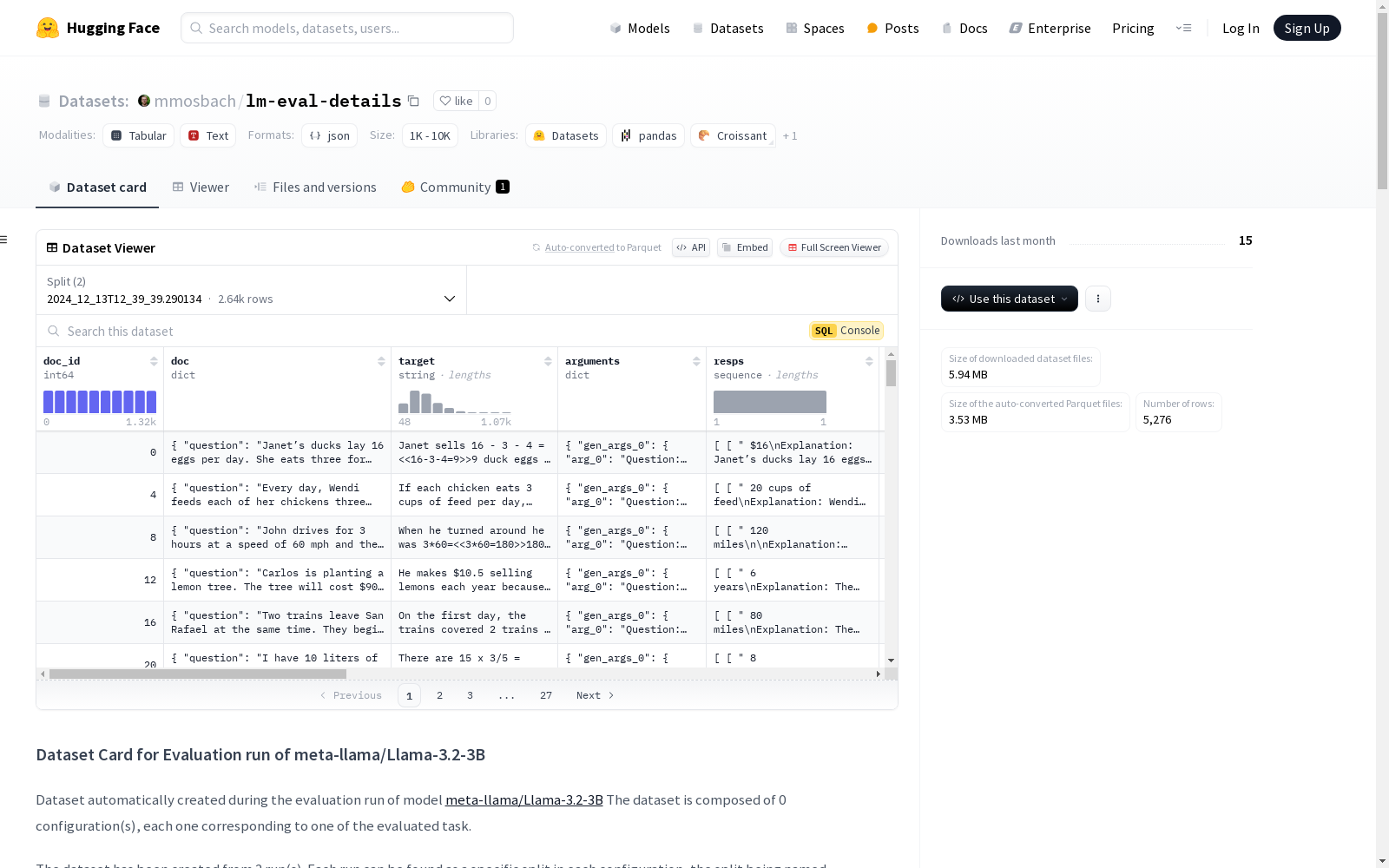1389x868 pixels.
Task: Open the page table of contents icon
Action: click(x=4, y=240)
